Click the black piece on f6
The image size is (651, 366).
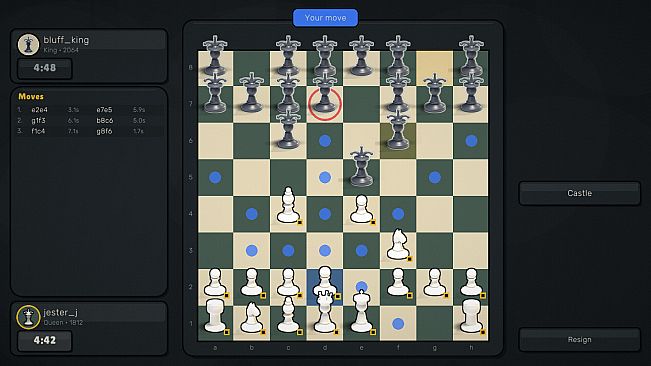[398, 129]
